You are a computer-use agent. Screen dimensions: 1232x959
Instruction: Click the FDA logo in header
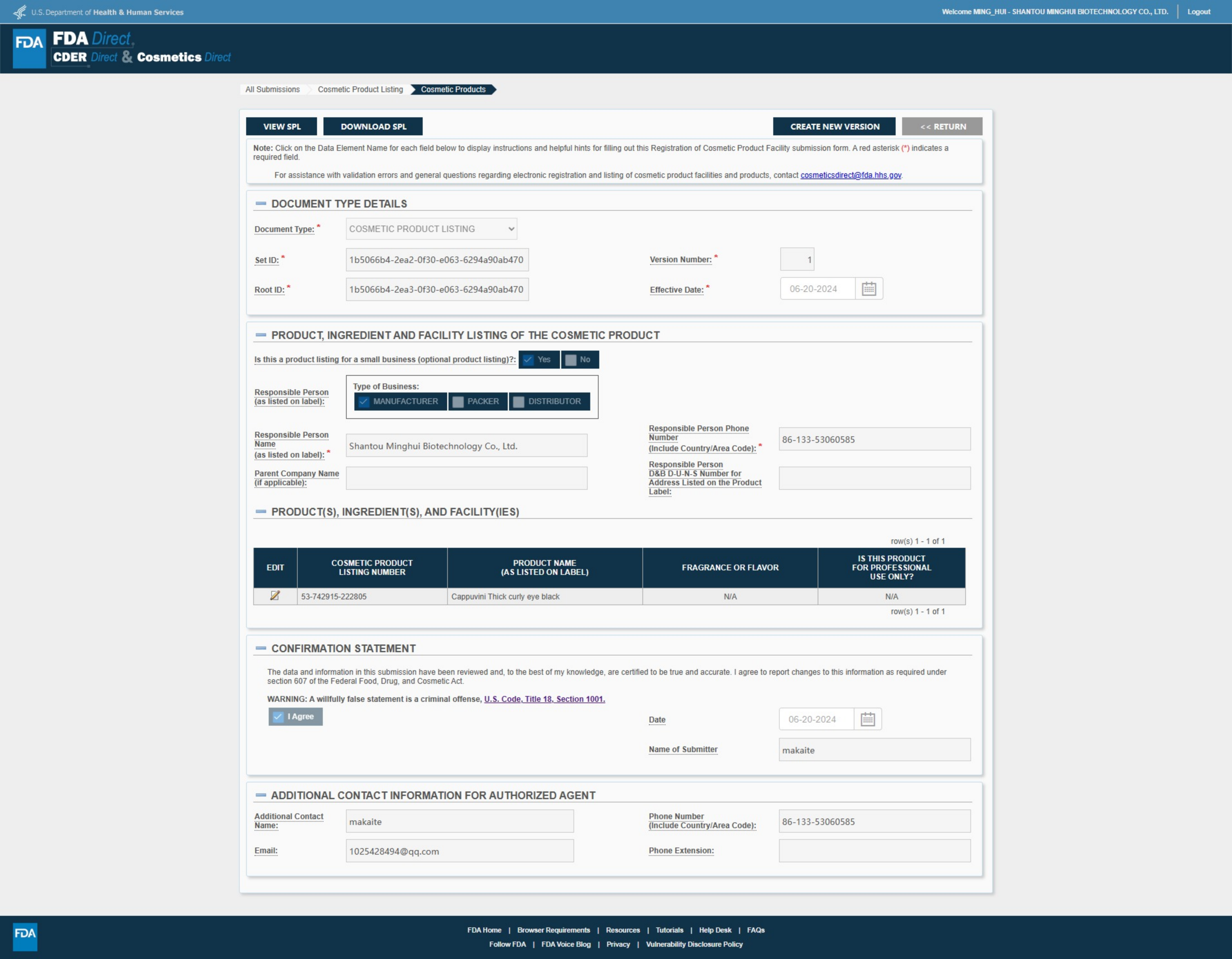(x=29, y=48)
